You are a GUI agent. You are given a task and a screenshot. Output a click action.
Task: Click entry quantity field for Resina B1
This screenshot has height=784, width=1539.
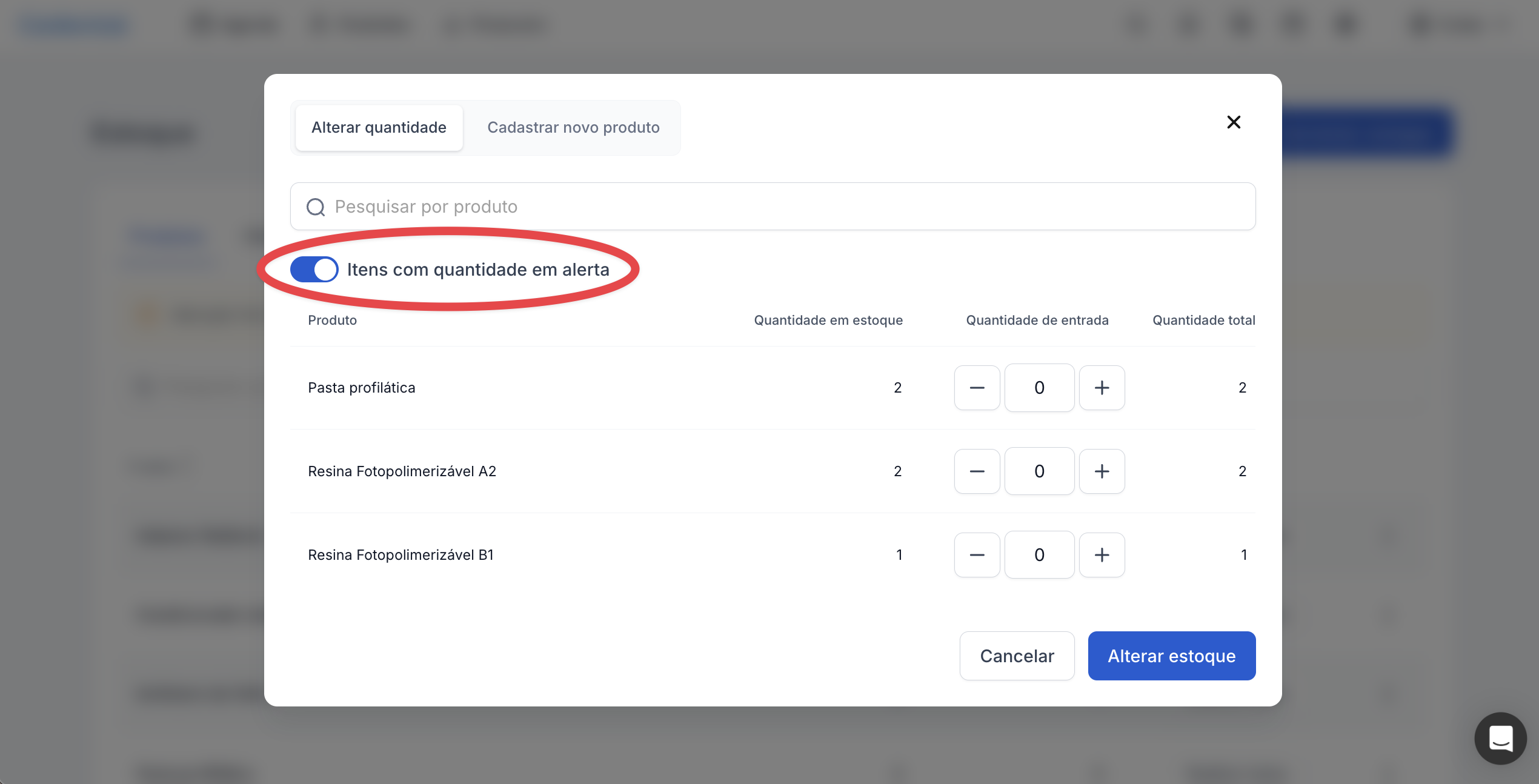click(1039, 555)
